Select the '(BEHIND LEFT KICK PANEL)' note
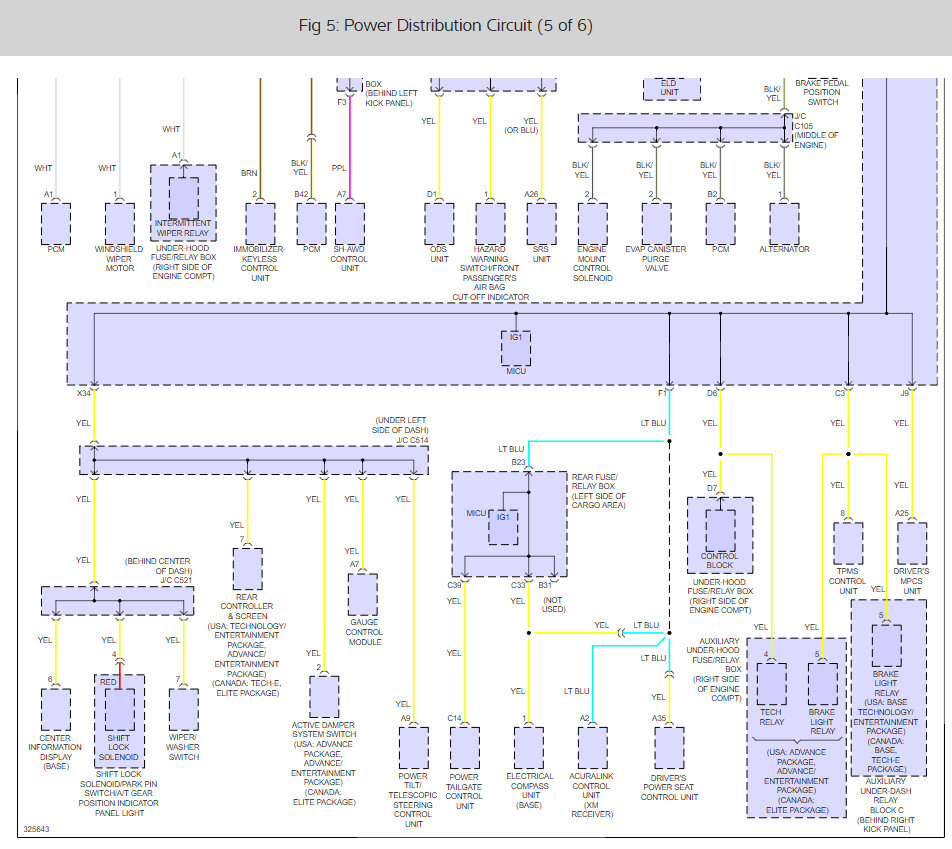Screen dimensions: 952x849 point(391,98)
